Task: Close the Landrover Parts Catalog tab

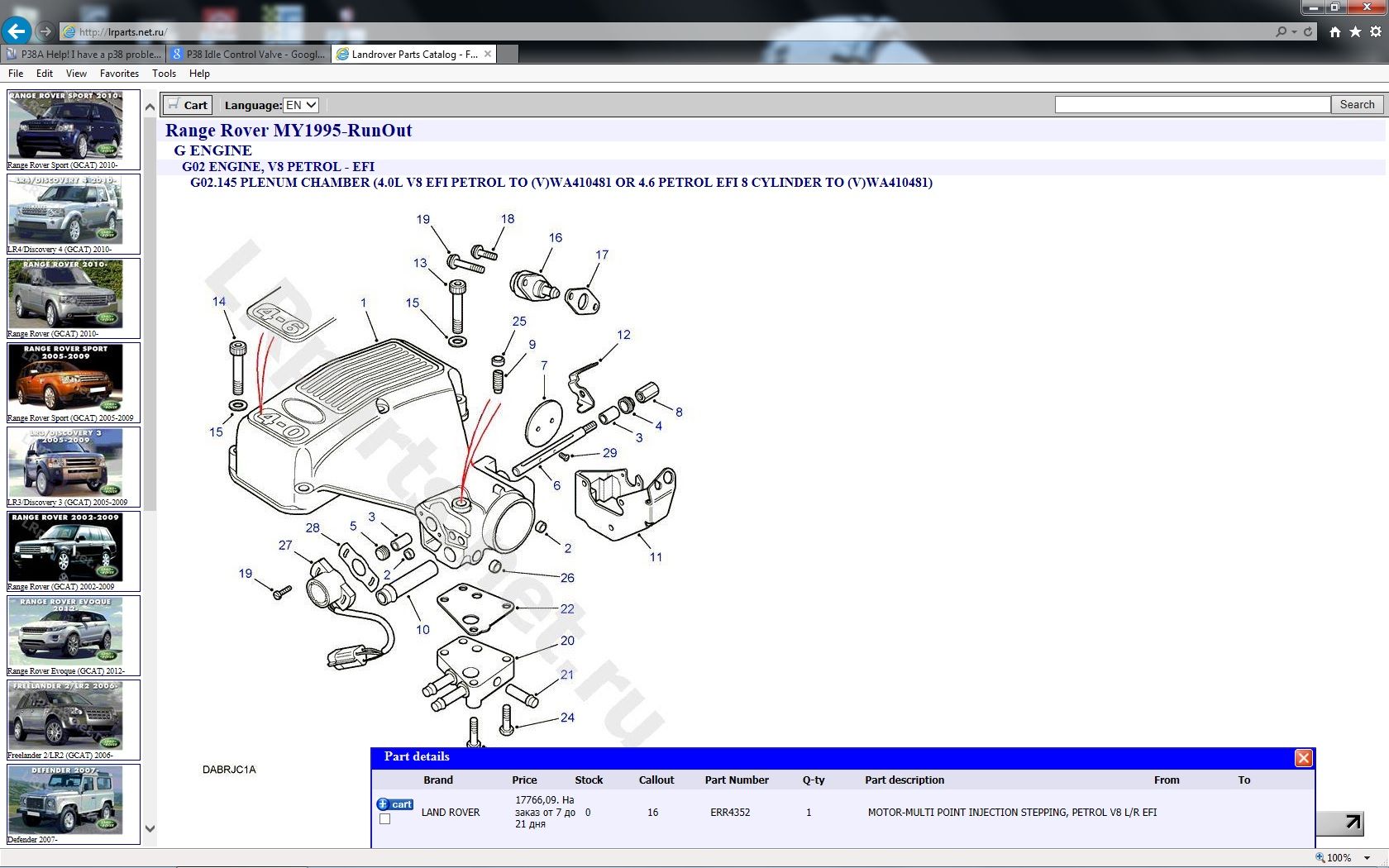Action: pyautogui.click(x=488, y=54)
